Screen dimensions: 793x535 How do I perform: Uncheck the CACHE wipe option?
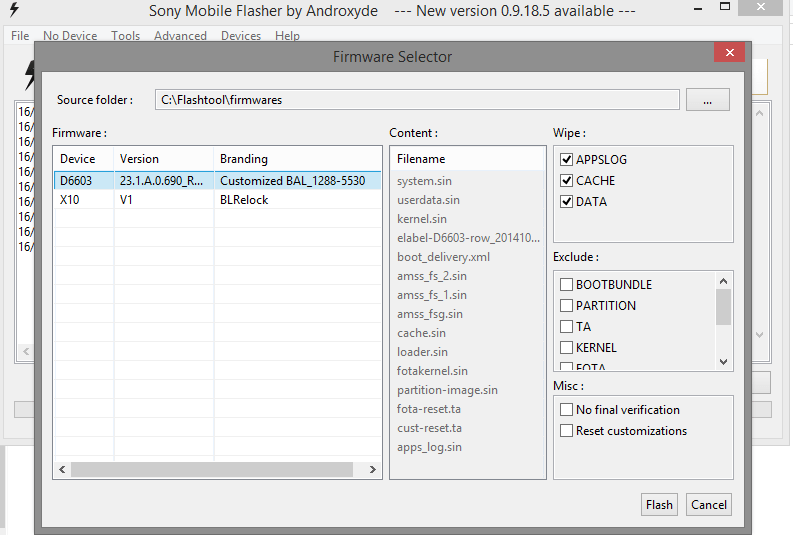pos(566,181)
